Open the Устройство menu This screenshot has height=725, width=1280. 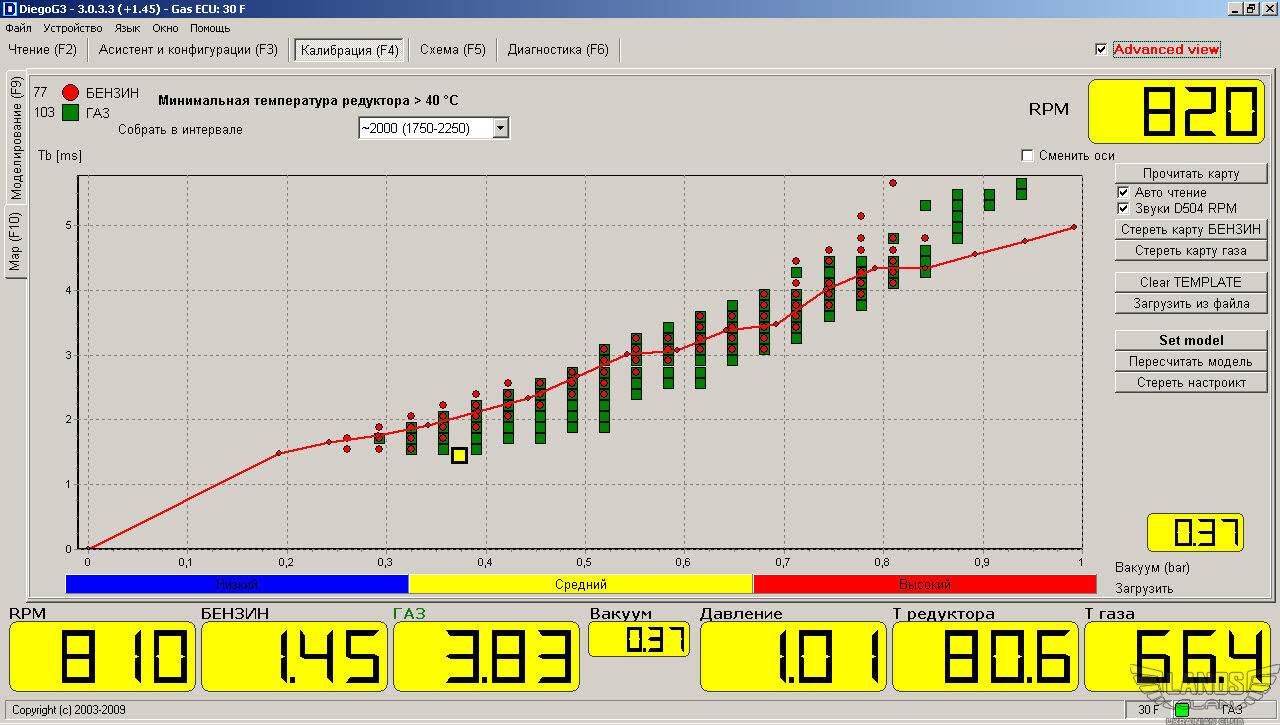coord(73,28)
